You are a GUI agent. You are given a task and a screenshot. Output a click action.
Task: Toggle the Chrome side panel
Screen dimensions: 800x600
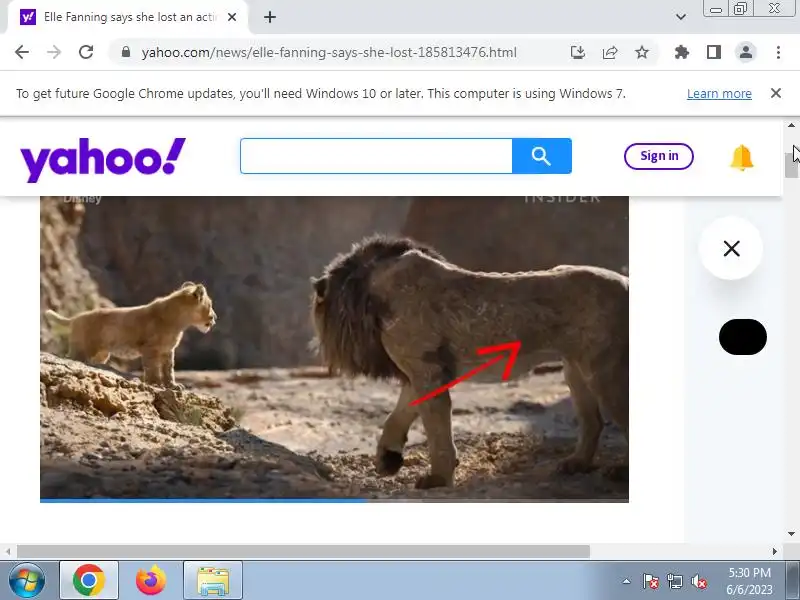pyautogui.click(x=714, y=52)
